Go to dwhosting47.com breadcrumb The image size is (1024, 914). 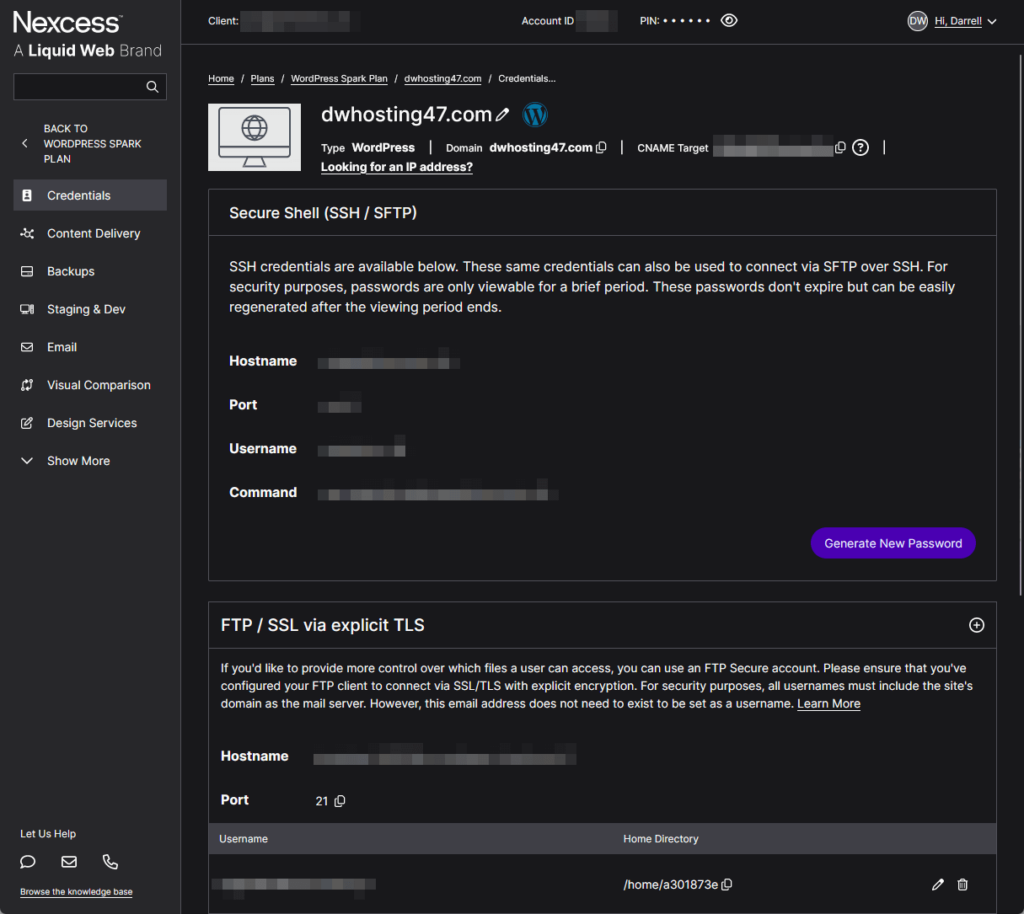tap(442, 78)
